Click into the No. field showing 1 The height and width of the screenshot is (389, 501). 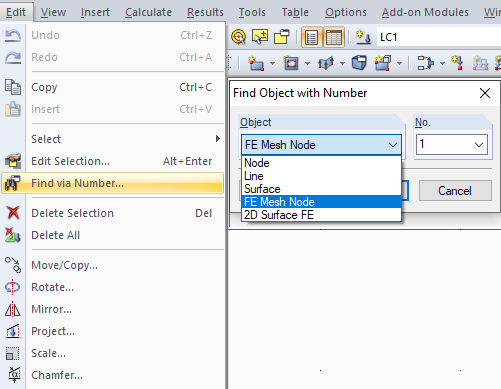444,145
